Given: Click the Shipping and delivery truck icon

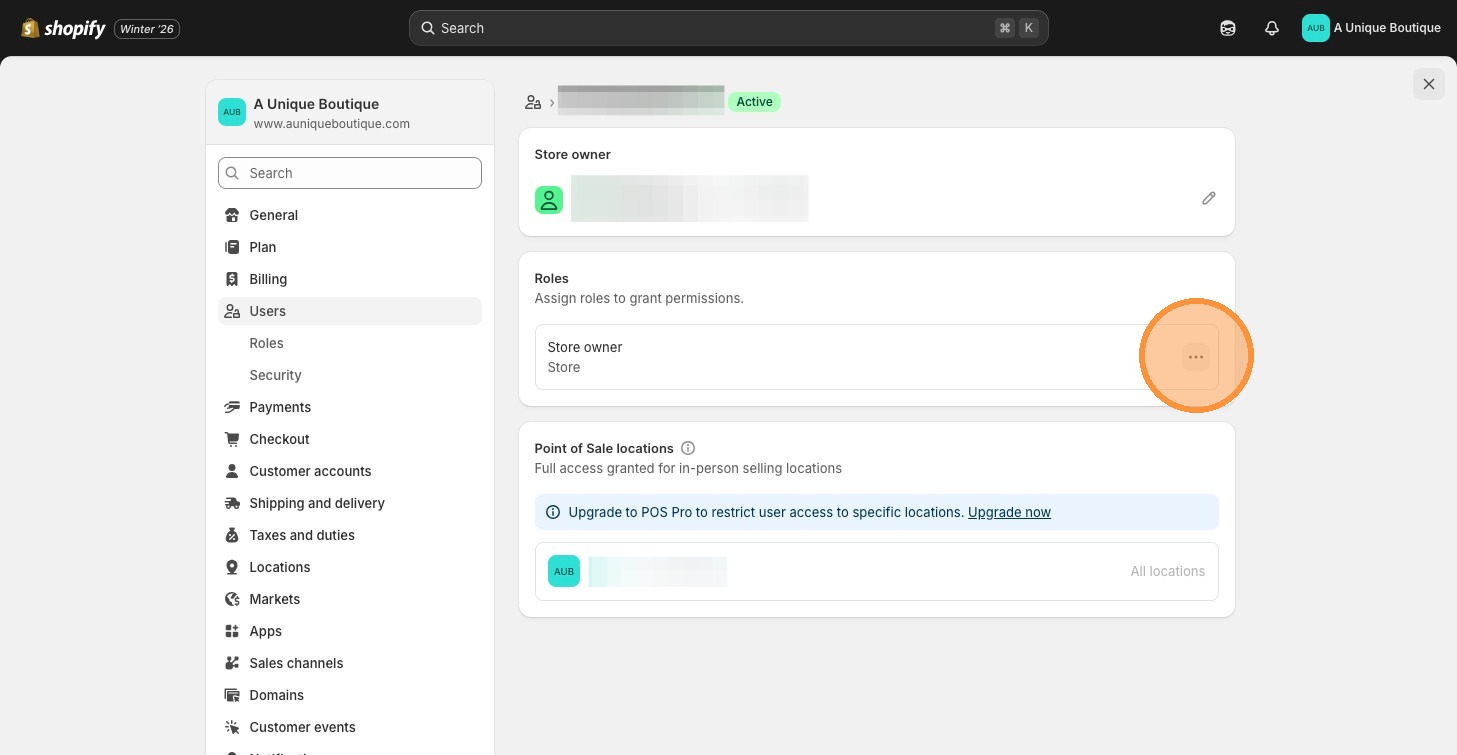Looking at the screenshot, I should (232, 503).
